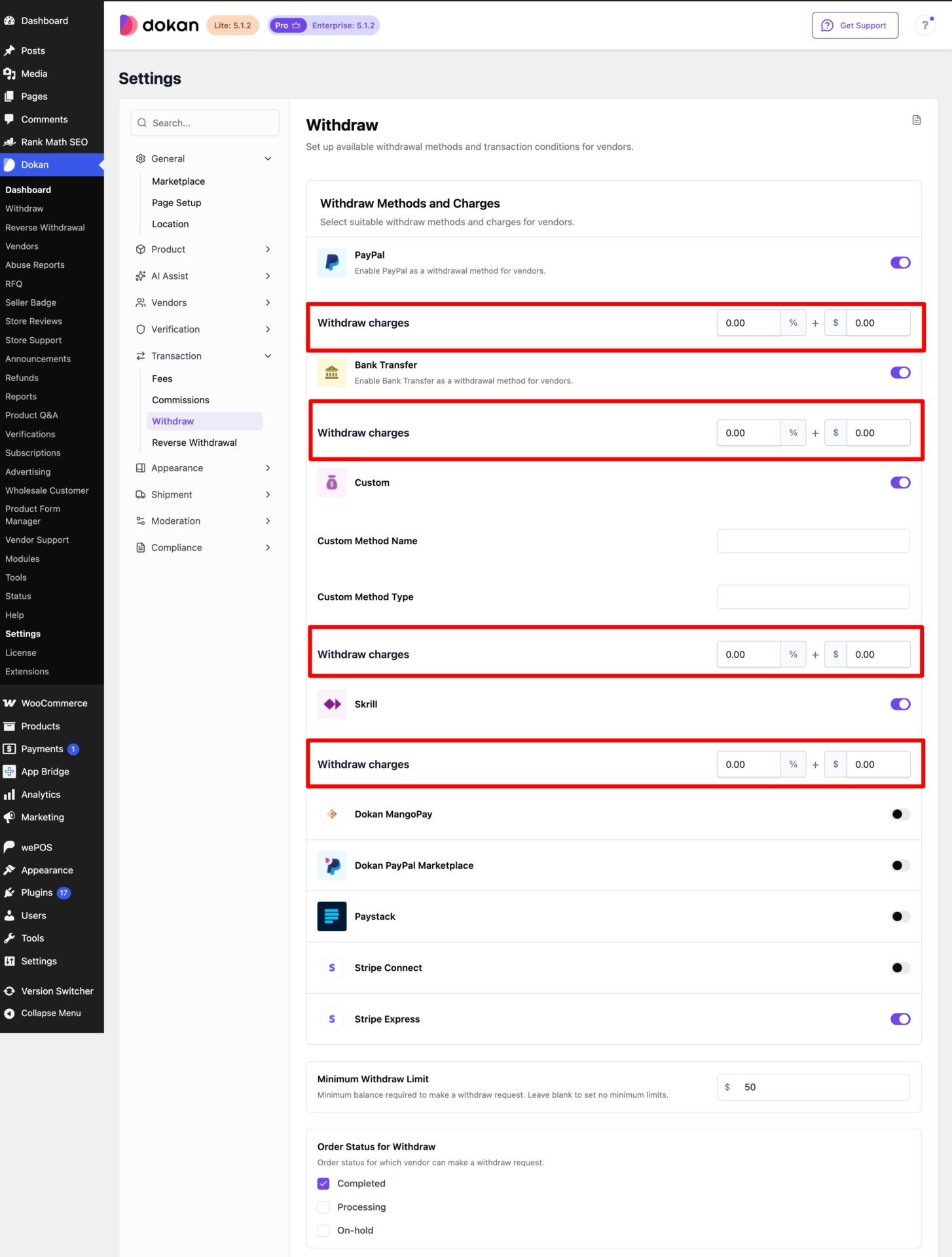952x1257 pixels.
Task: Expand the Product section chevron
Action: (268, 249)
